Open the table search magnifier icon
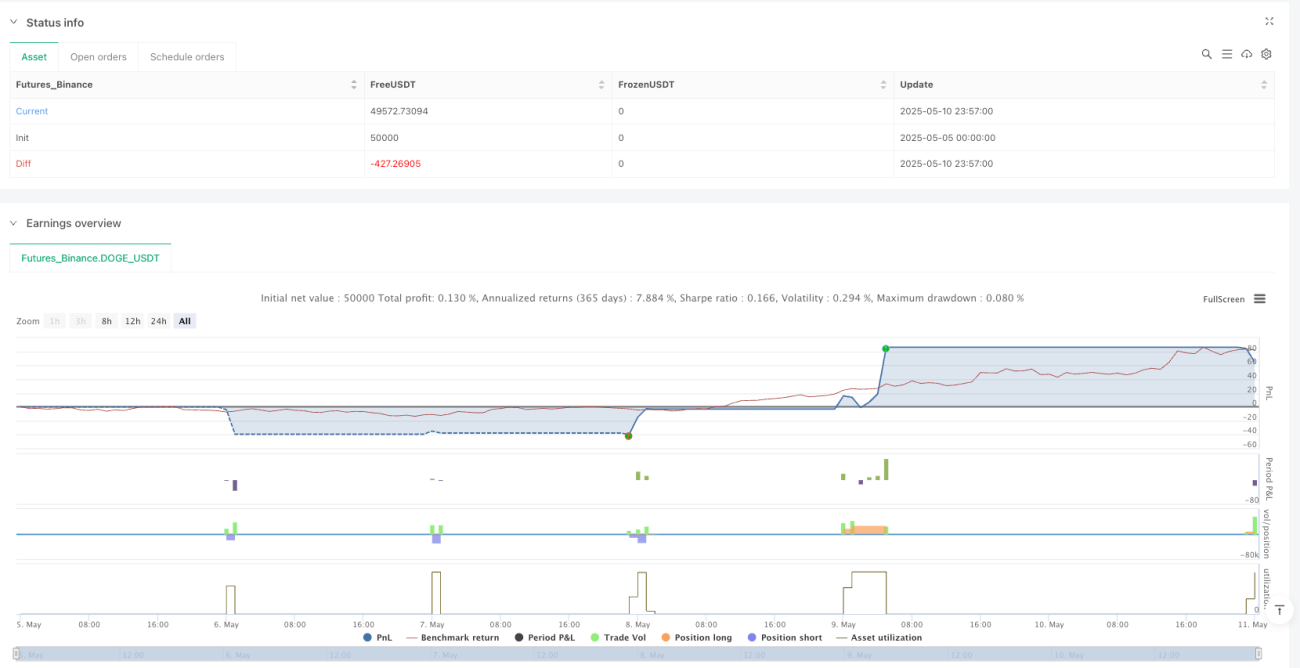 (x=1207, y=54)
